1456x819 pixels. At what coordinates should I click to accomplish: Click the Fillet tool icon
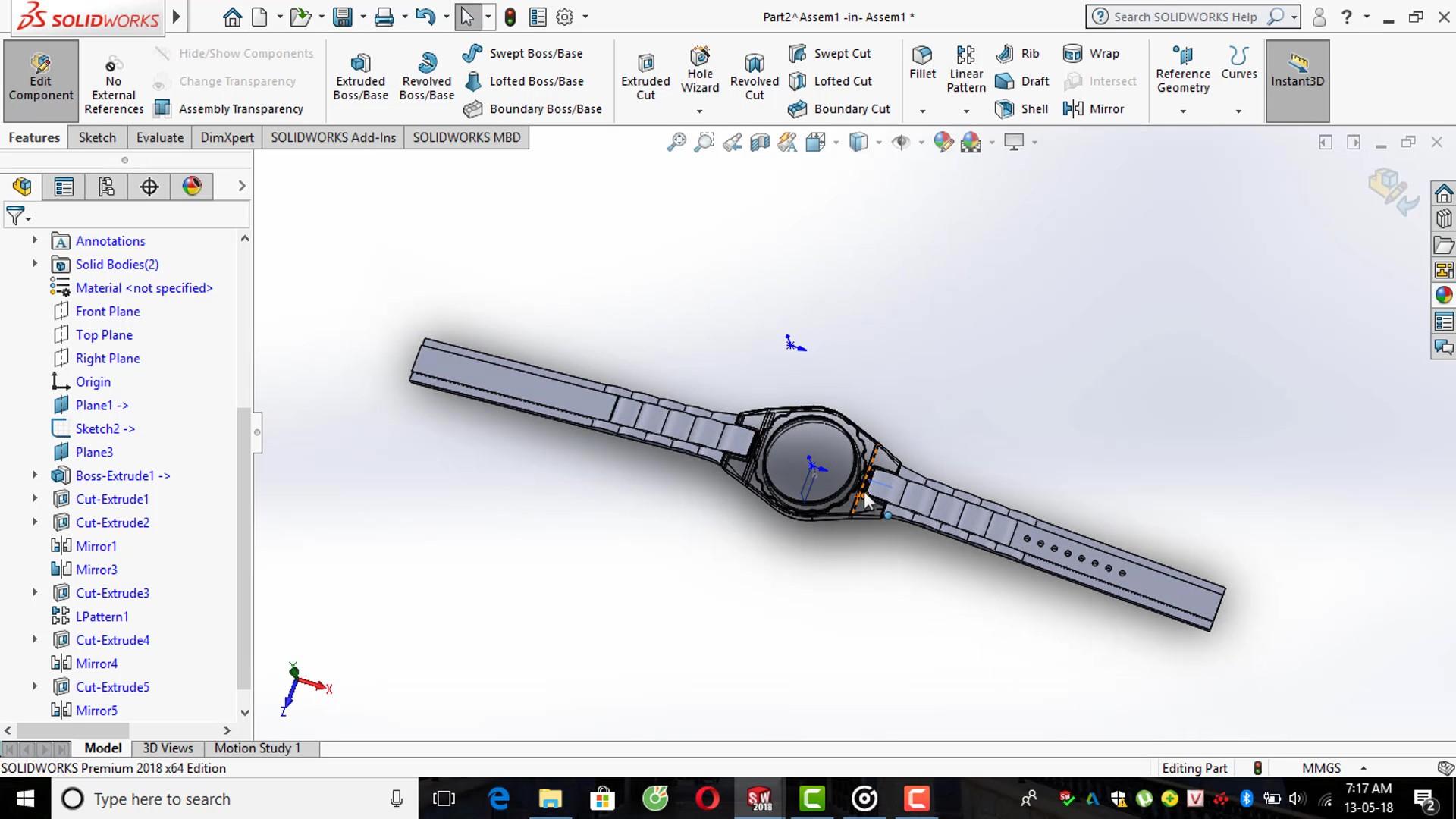[922, 56]
